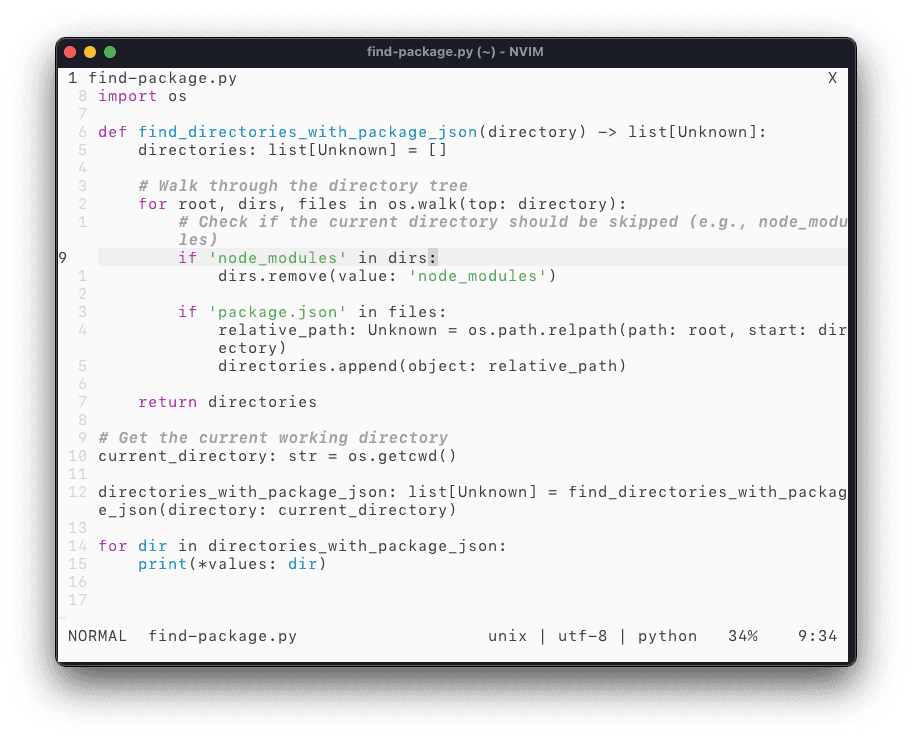The width and height of the screenshot is (912, 740).
Task: Click the yellow minimize window button
Action: (x=90, y=52)
